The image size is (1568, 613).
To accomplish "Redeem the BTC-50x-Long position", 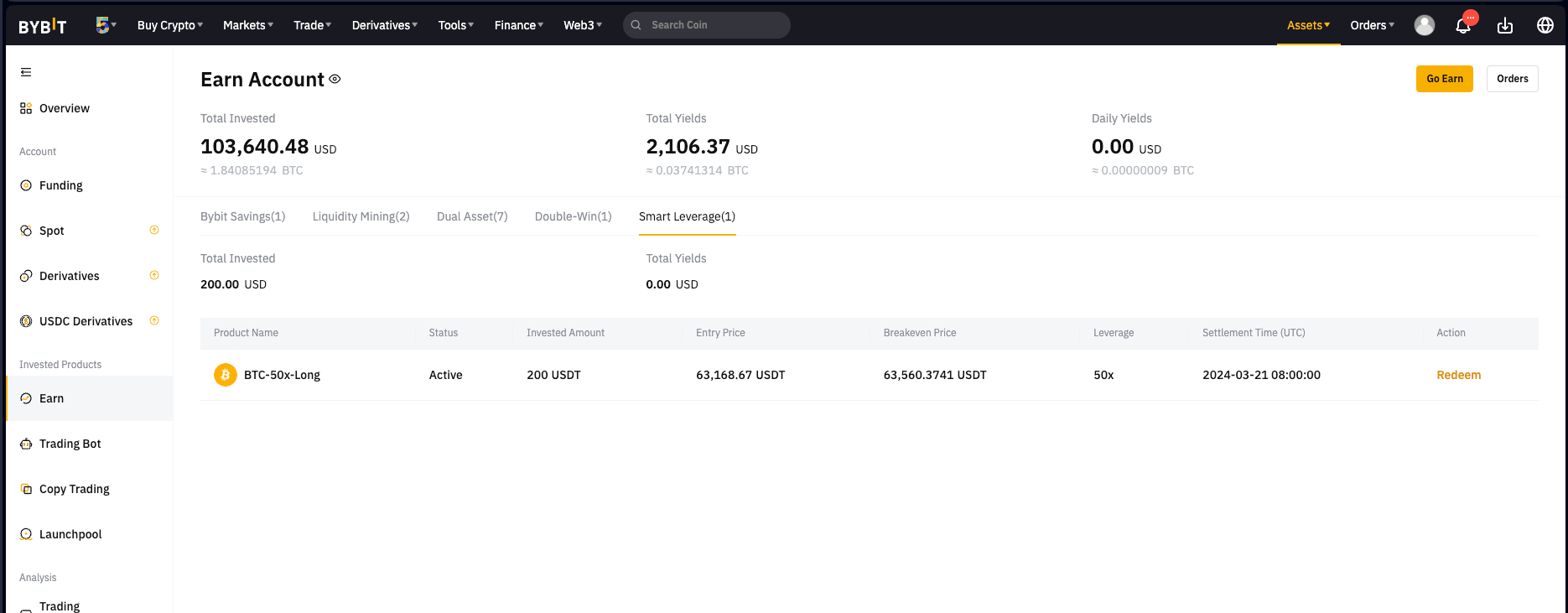I will click(x=1459, y=375).
